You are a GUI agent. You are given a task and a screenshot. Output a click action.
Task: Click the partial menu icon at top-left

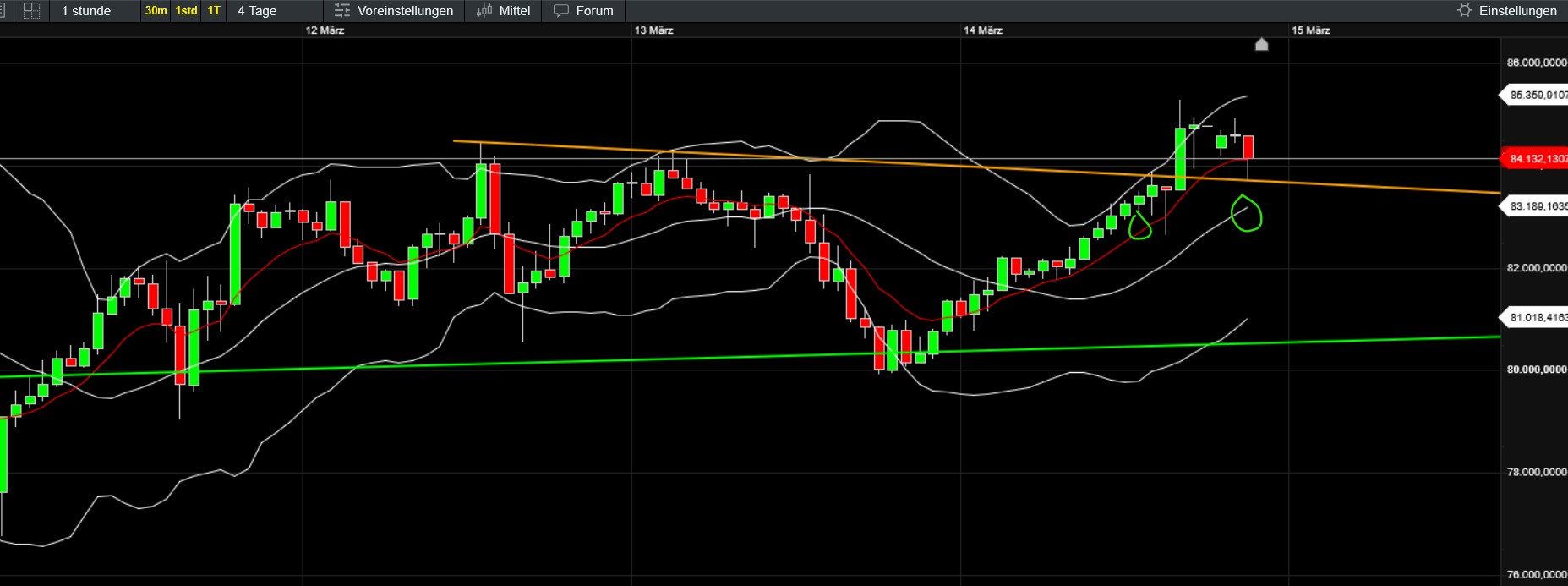pos(3,11)
